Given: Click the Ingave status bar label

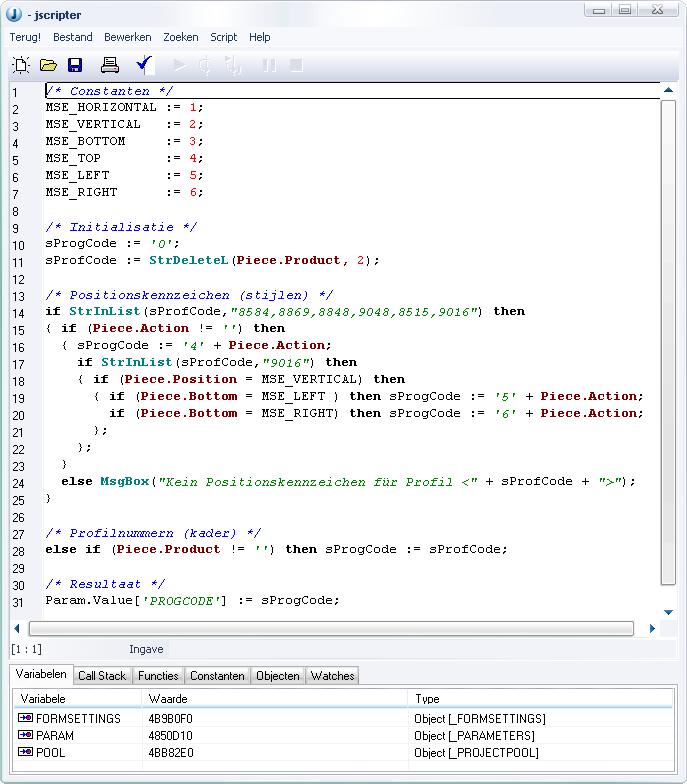Looking at the screenshot, I should [x=146, y=649].
